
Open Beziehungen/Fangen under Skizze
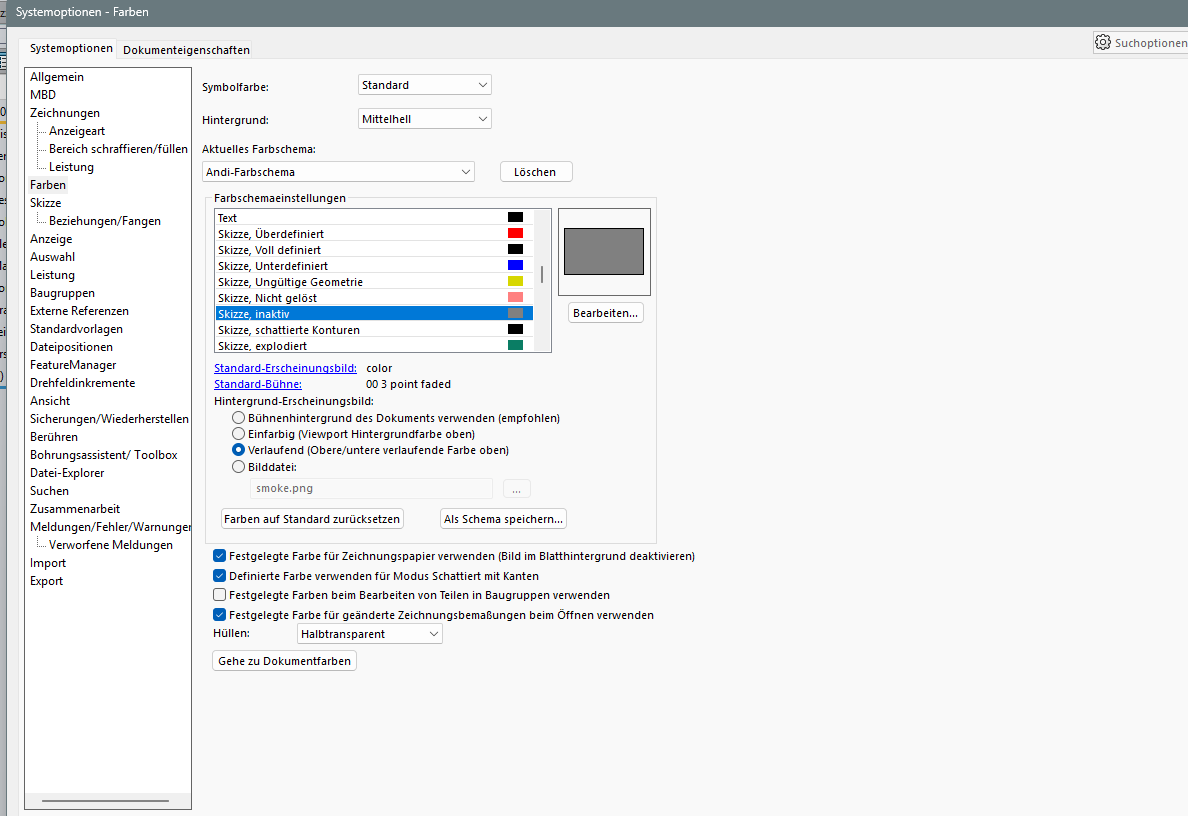pyautogui.click(x=105, y=221)
